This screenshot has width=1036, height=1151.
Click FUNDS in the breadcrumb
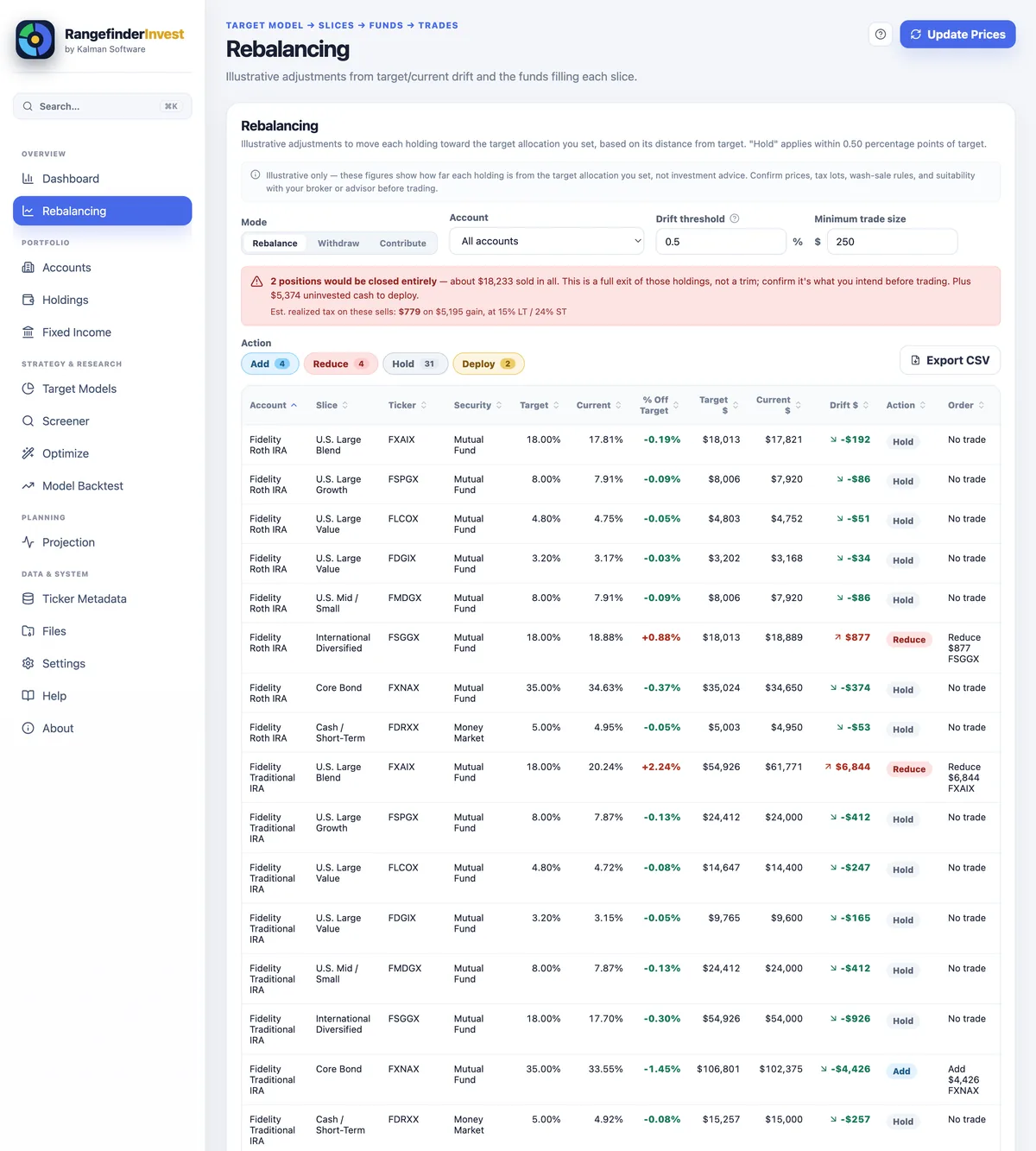click(x=386, y=25)
